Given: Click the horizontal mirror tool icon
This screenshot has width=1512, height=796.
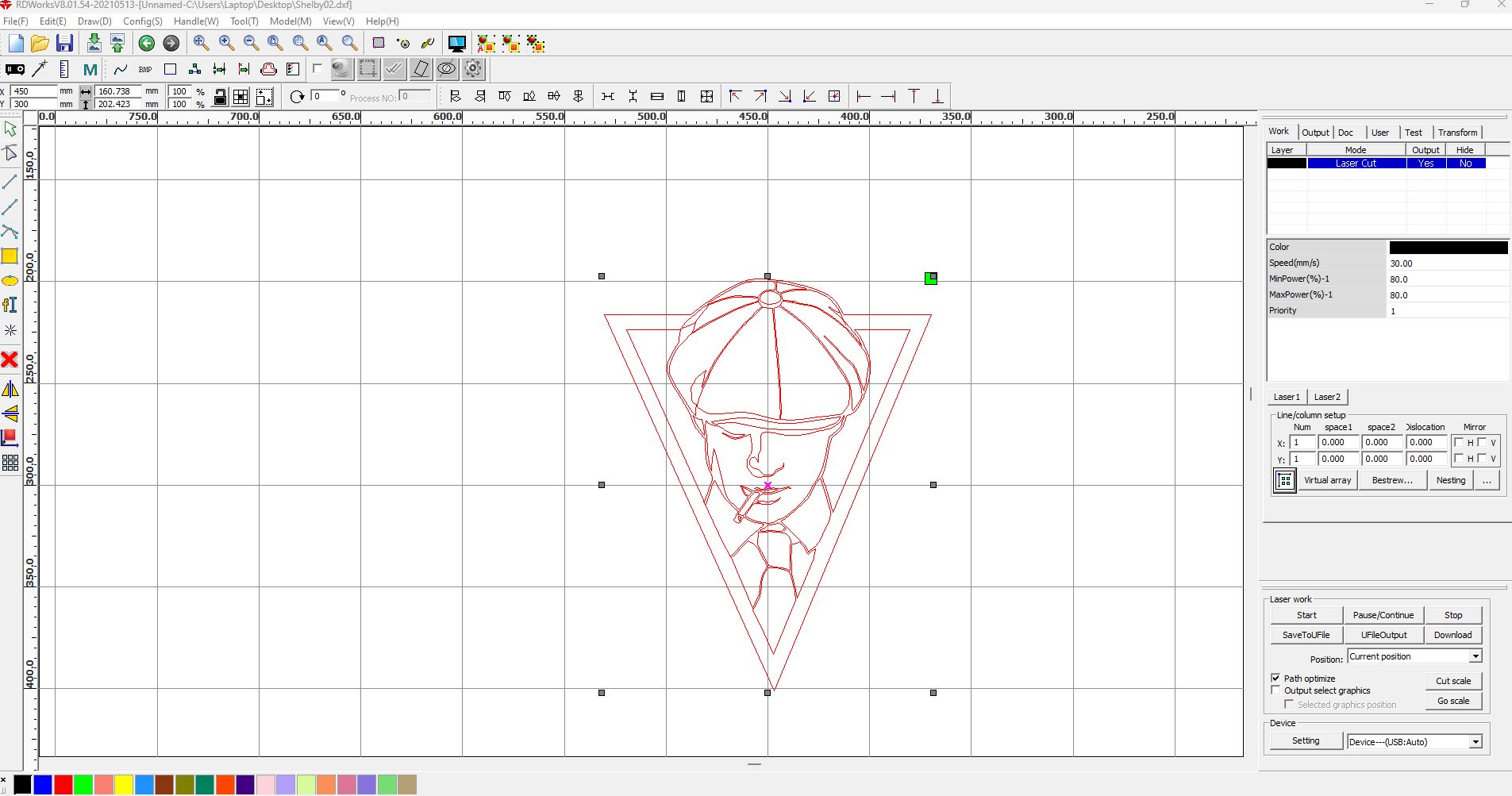Looking at the screenshot, I should click(10, 389).
